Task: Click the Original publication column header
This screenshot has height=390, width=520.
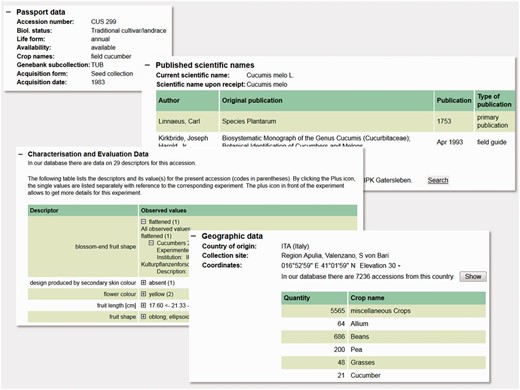Action: [327, 101]
